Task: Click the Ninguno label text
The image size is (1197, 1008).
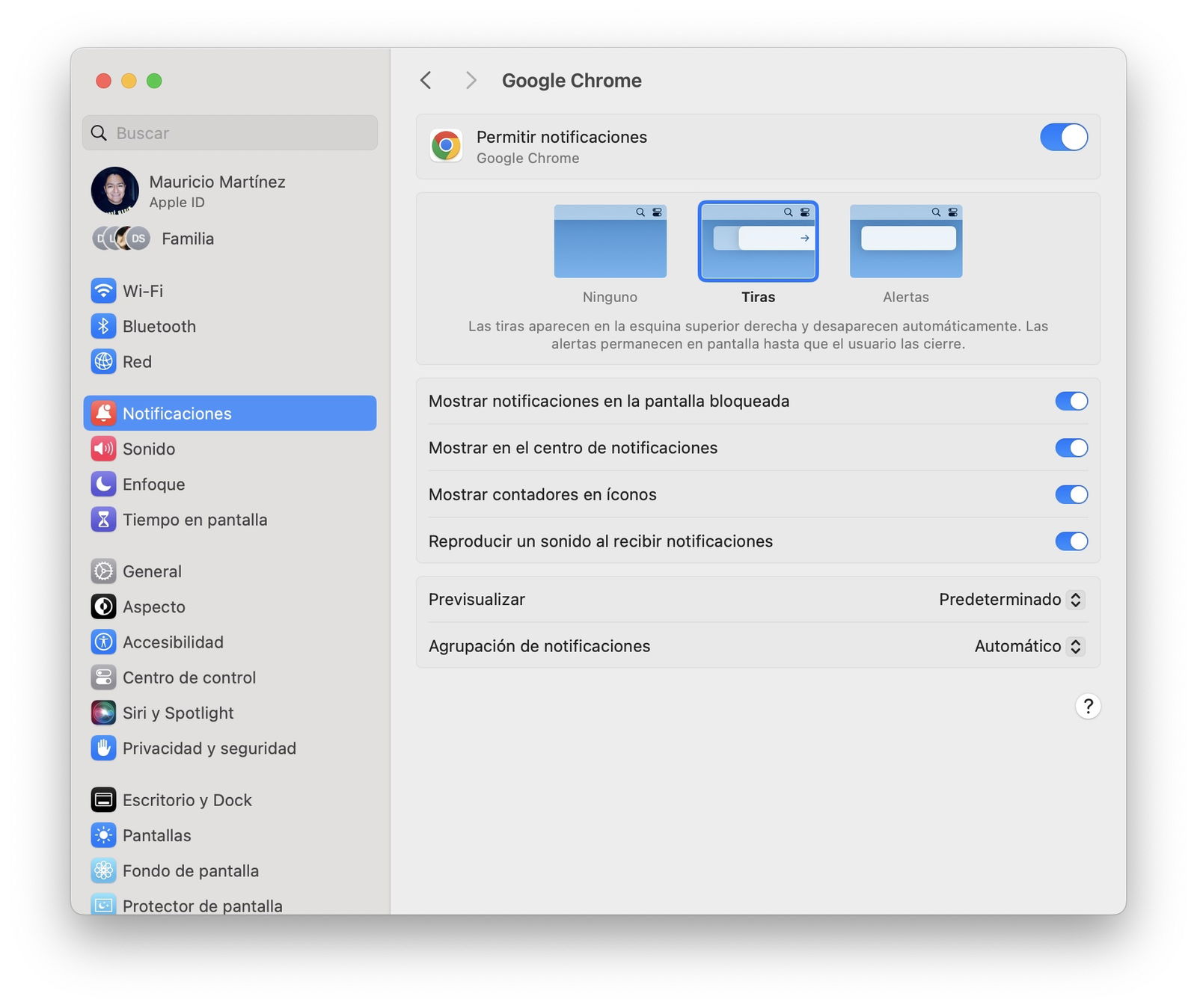Action: point(610,297)
